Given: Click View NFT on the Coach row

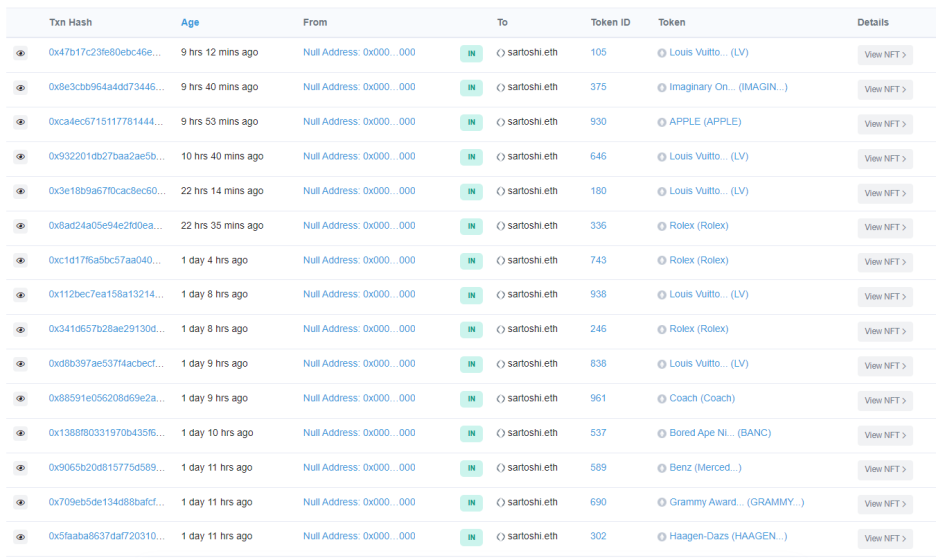Looking at the screenshot, I should tap(885, 400).
